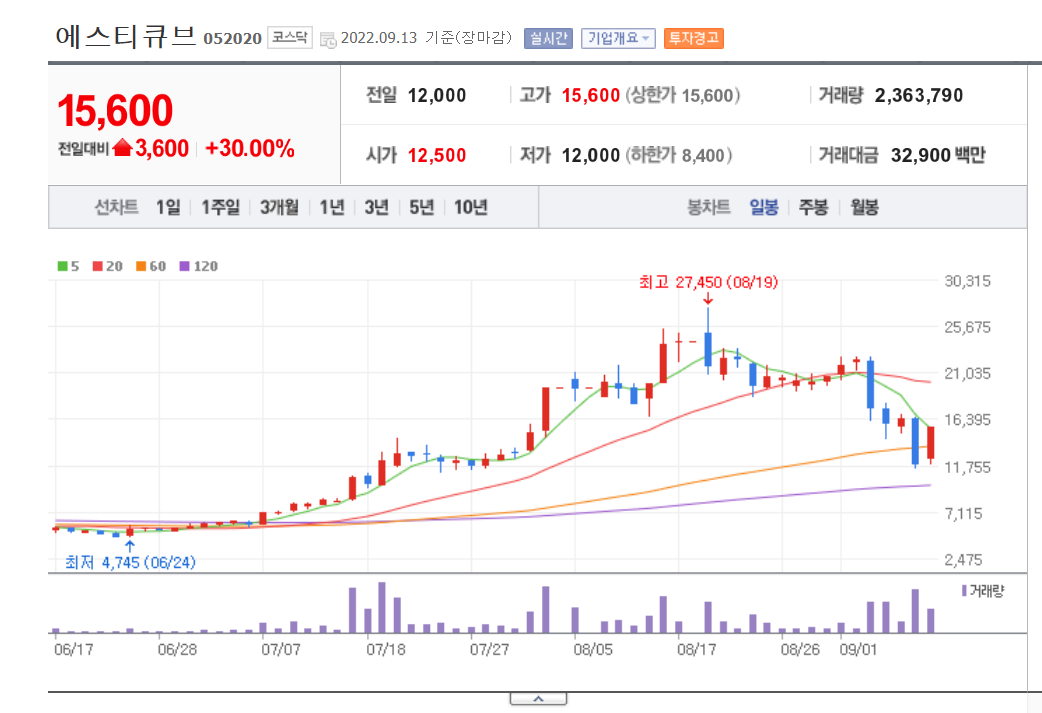Viewport: 1042px width, 713px height.
Task: Click the 최고 27,450 (08/19) high marker
Action: pyautogui.click(x=708, y=282)
